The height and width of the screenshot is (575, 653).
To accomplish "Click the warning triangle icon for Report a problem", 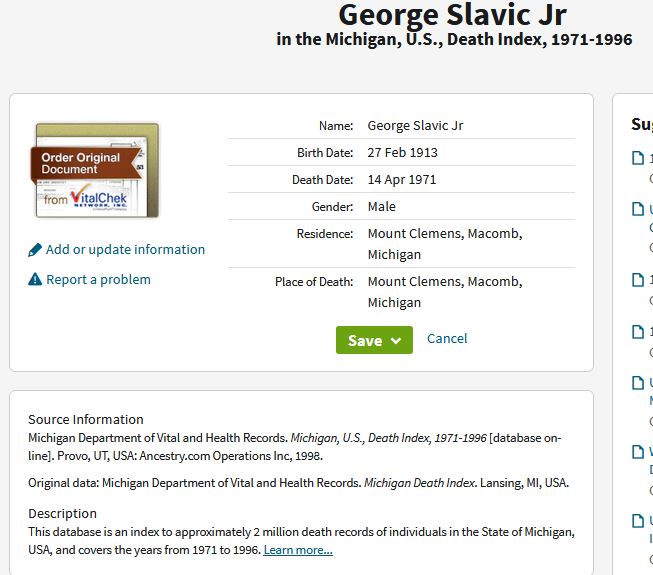I will (35, 279).
